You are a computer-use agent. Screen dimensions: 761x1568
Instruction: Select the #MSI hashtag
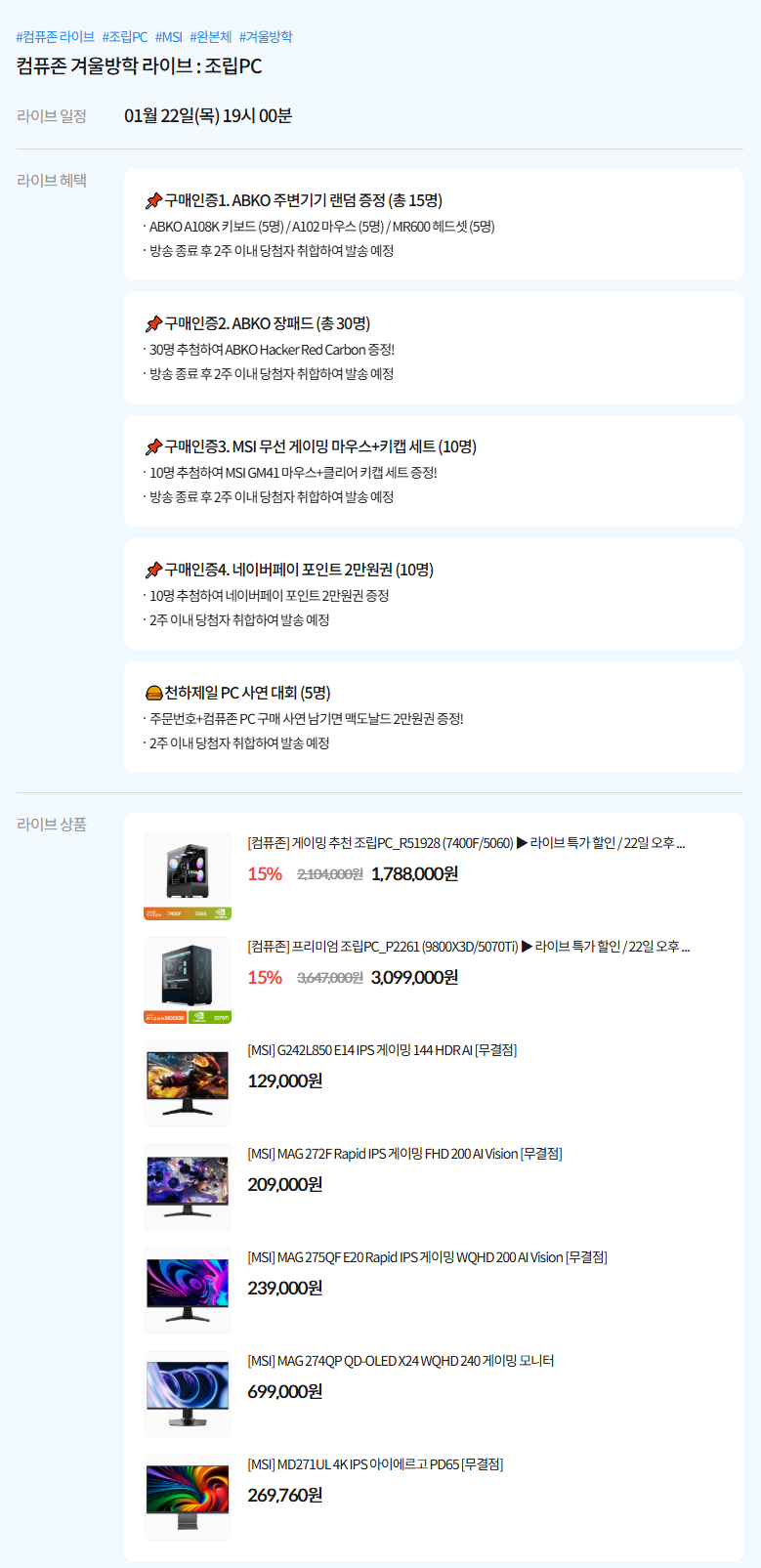(169, 37)
